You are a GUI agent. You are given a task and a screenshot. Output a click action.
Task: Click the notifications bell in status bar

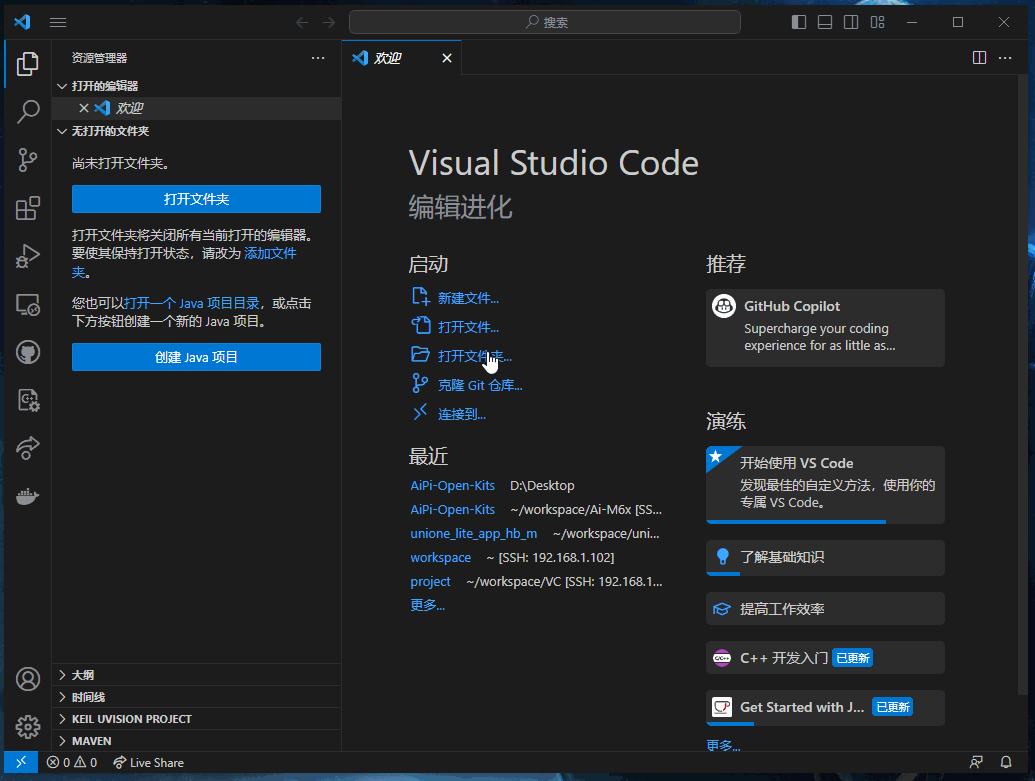pos(1006,763)
